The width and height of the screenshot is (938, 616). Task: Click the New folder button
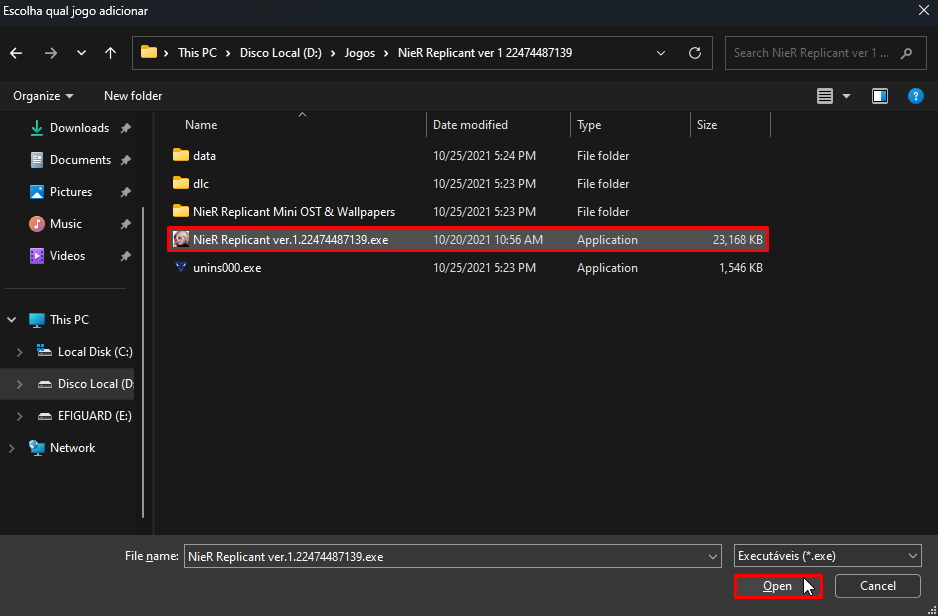(133, 96)
